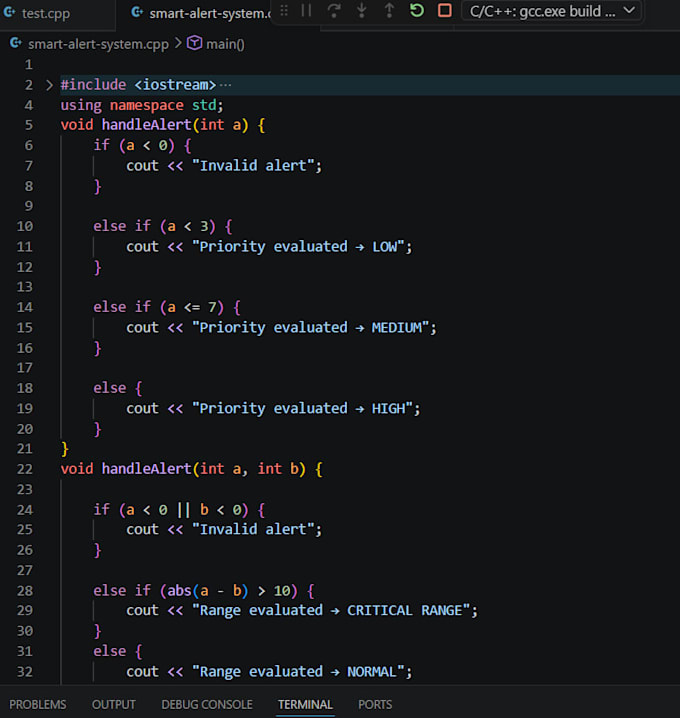Click the "CRITICAL RANGE" string on line 29
The image size is (680, 718).
[405, 610]
